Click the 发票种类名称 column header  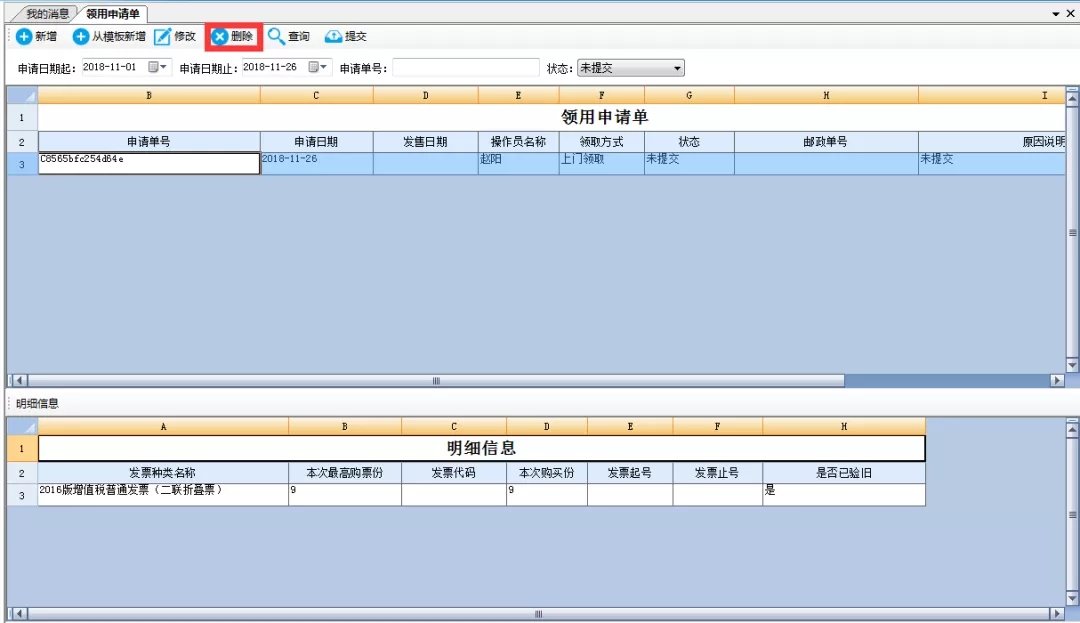click(x=163, y=473)
